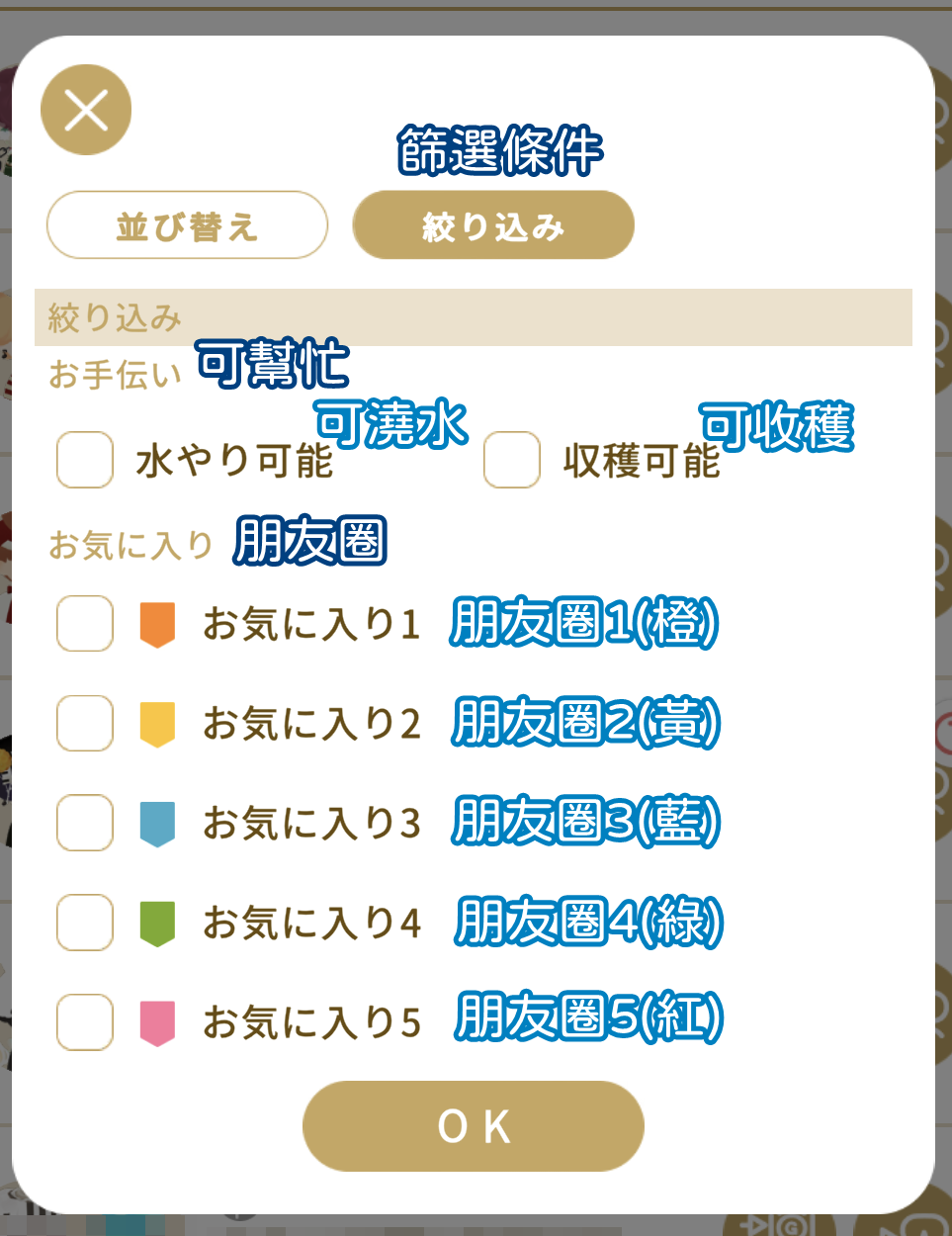Image resolution: width=952 pixels, height=1236 pixels.
Task: Click the pink favorites bookmark icon
Action: click(157, 1023)
